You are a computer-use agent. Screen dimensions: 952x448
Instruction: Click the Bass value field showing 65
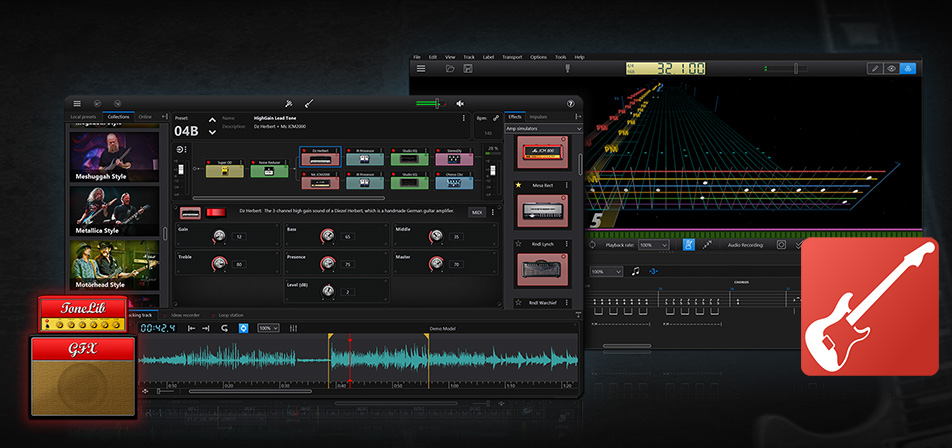347,237
